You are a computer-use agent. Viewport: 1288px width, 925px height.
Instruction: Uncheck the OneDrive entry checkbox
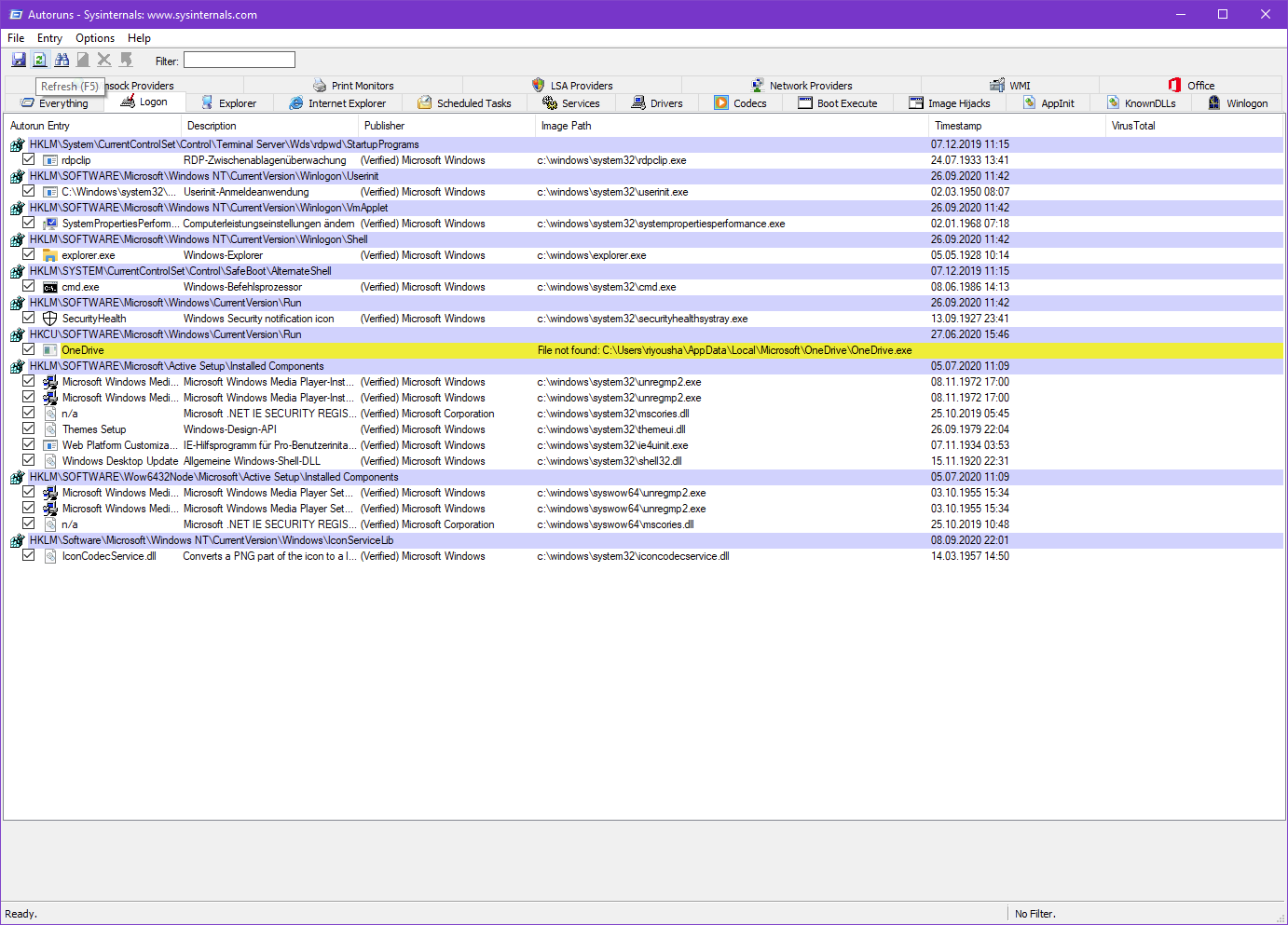click(29, 349)
